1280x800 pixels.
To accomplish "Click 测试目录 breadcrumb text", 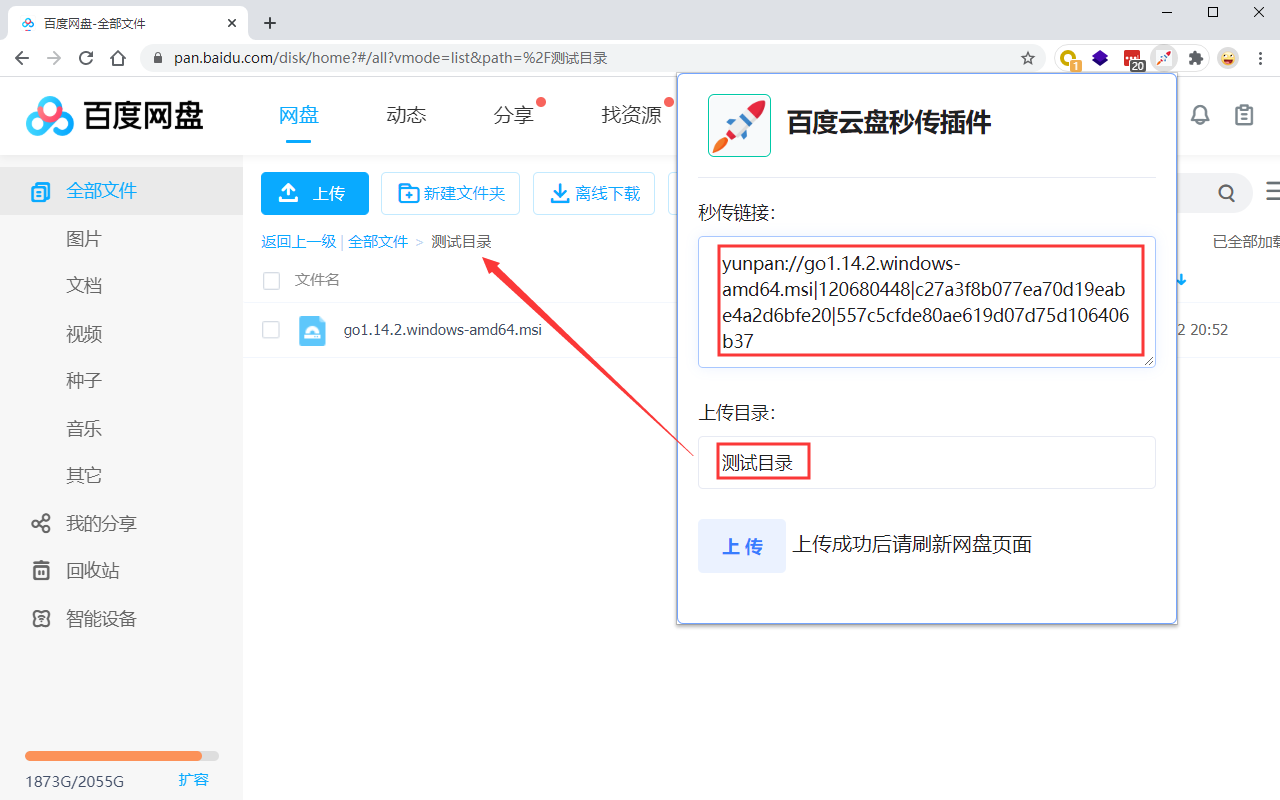I will pos(462,242).
